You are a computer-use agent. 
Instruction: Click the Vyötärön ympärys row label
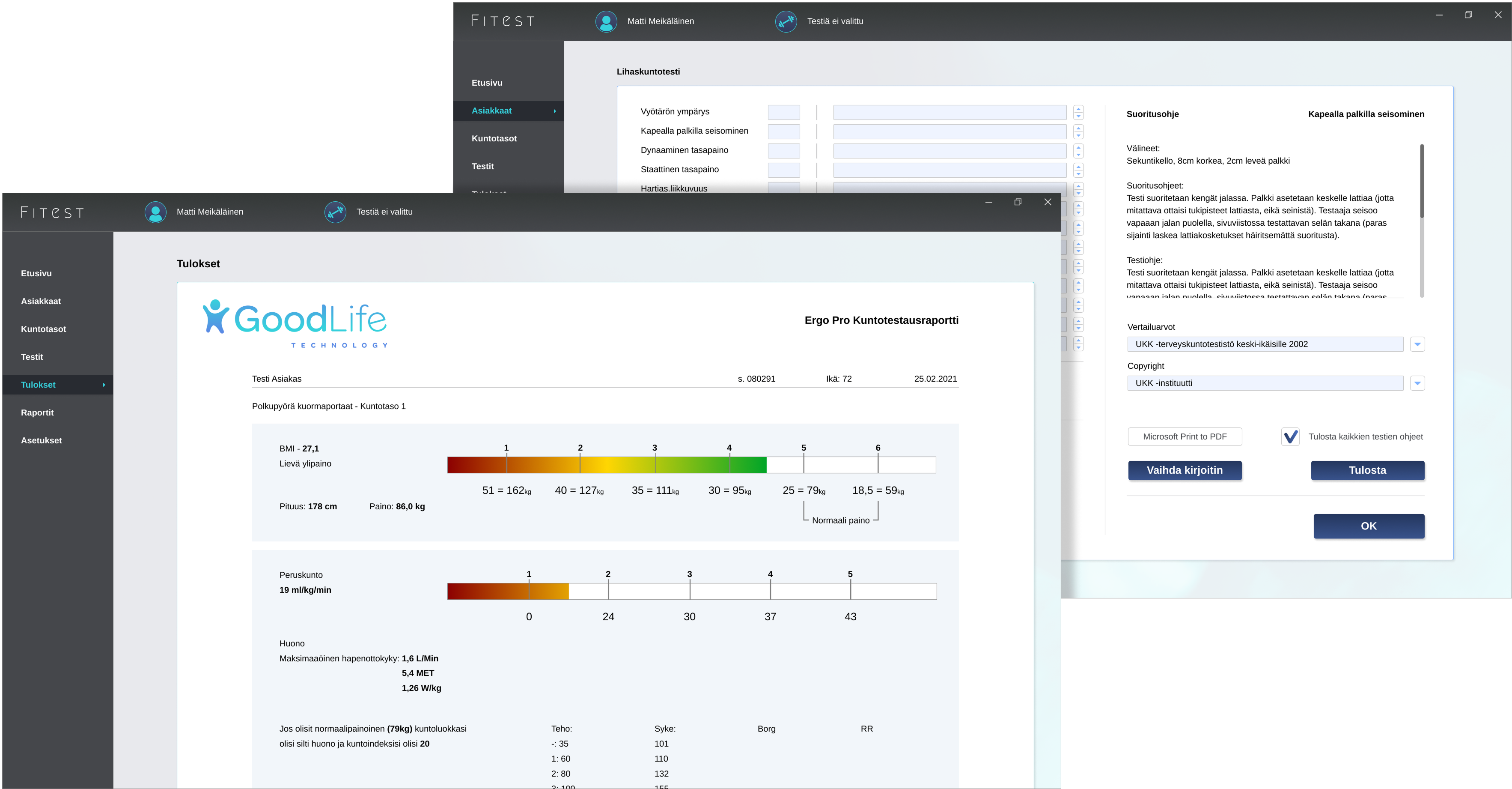coord(675,112)
